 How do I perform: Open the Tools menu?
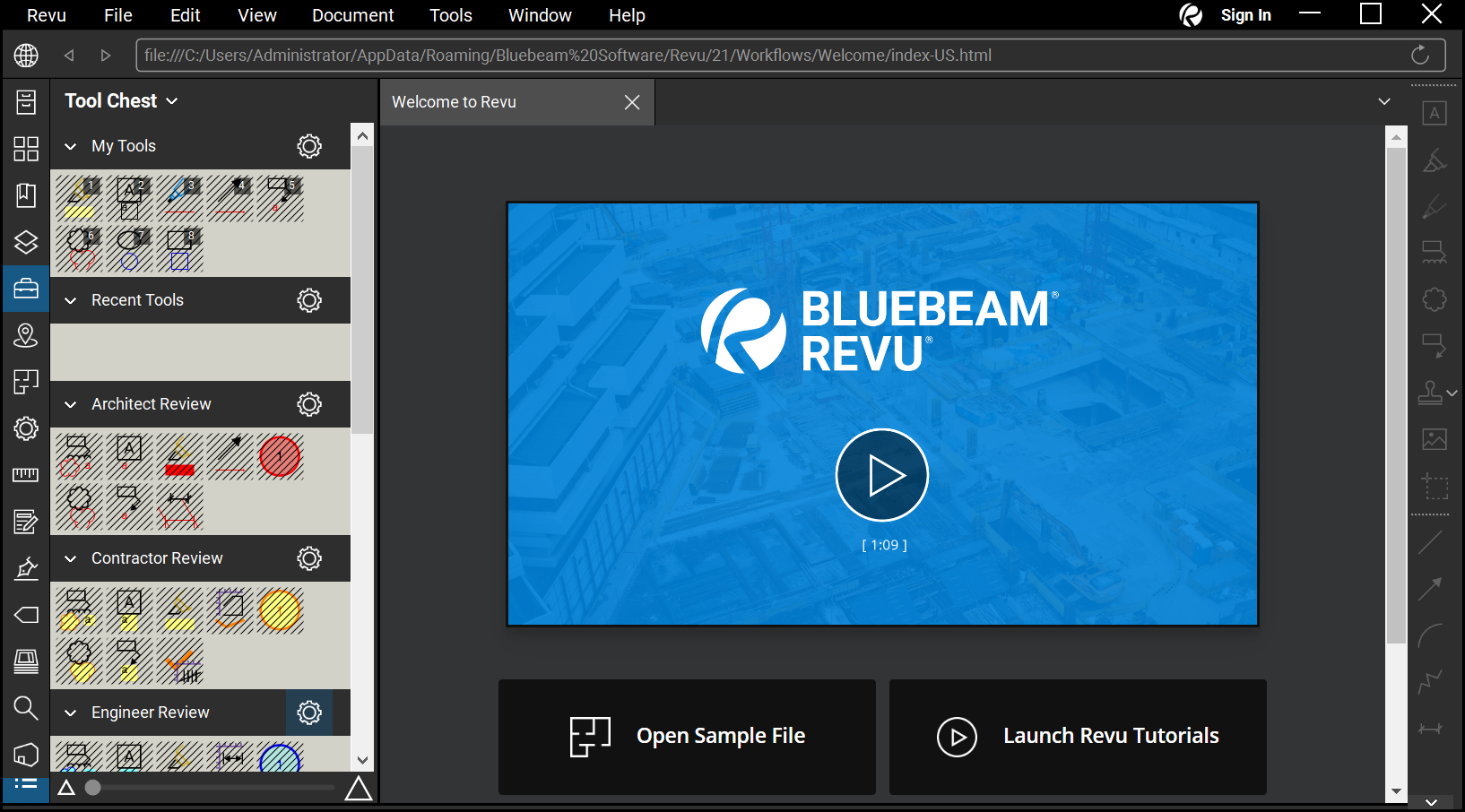451,15
